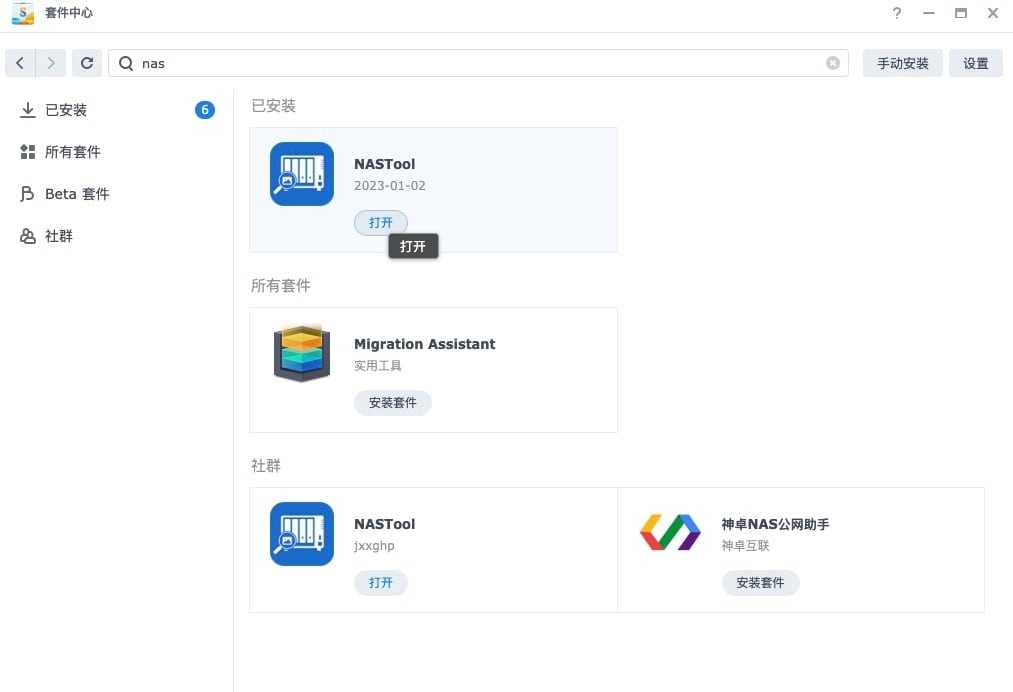Click the NASTool title above 2023-01-02
Screen dimensions: 1013x692
384,164
